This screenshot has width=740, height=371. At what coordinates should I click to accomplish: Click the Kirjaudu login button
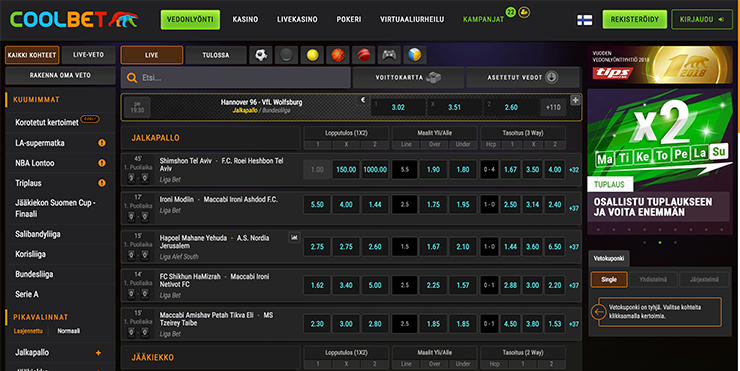(702, 20)
